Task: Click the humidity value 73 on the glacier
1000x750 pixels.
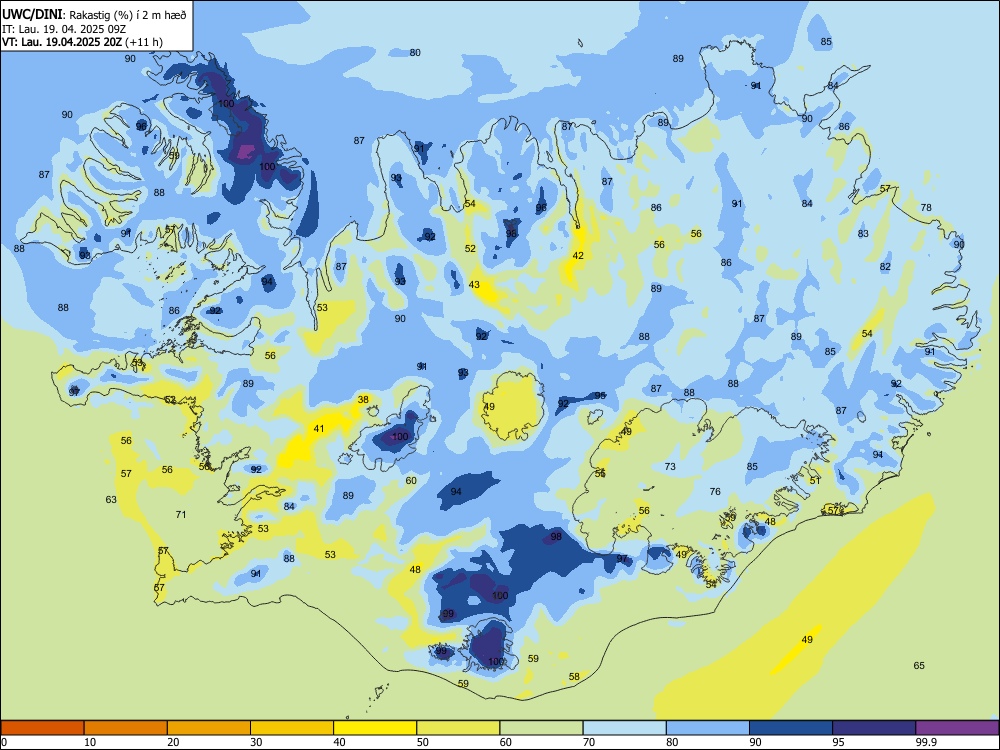Action: (x=670, y=467)
